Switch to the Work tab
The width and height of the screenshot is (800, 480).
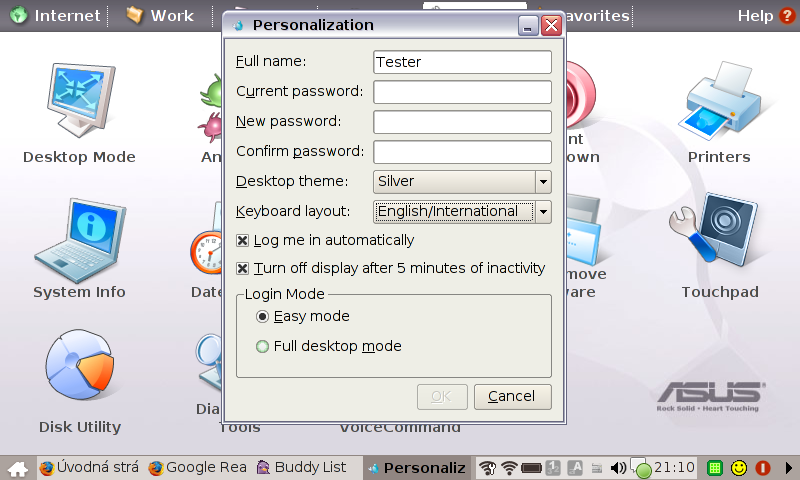click(x=160, y=15)
